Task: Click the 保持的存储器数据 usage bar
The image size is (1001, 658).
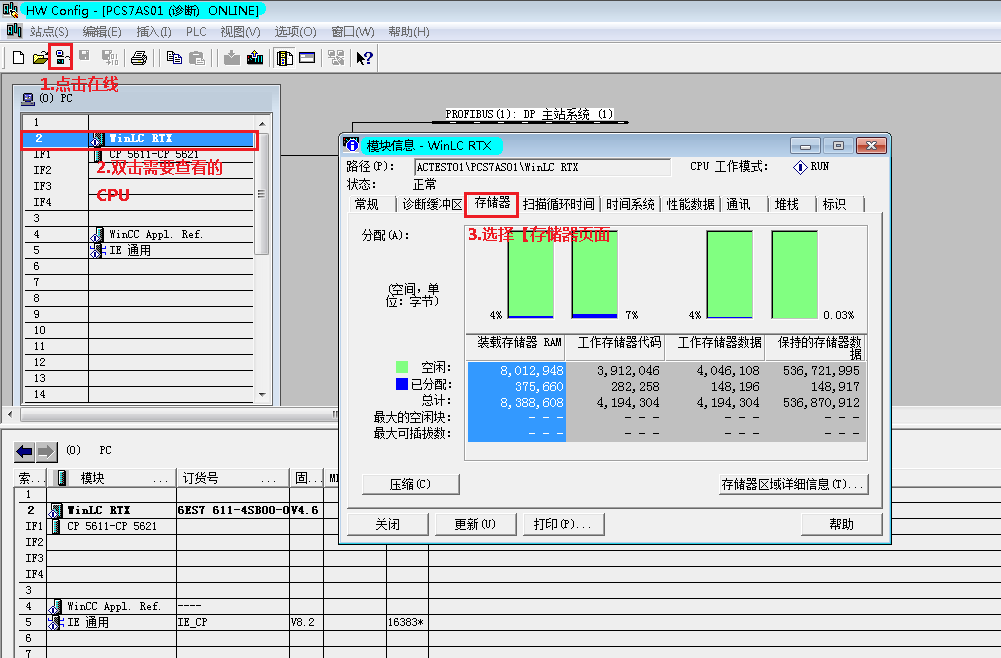Action: (x=794, y=274)
